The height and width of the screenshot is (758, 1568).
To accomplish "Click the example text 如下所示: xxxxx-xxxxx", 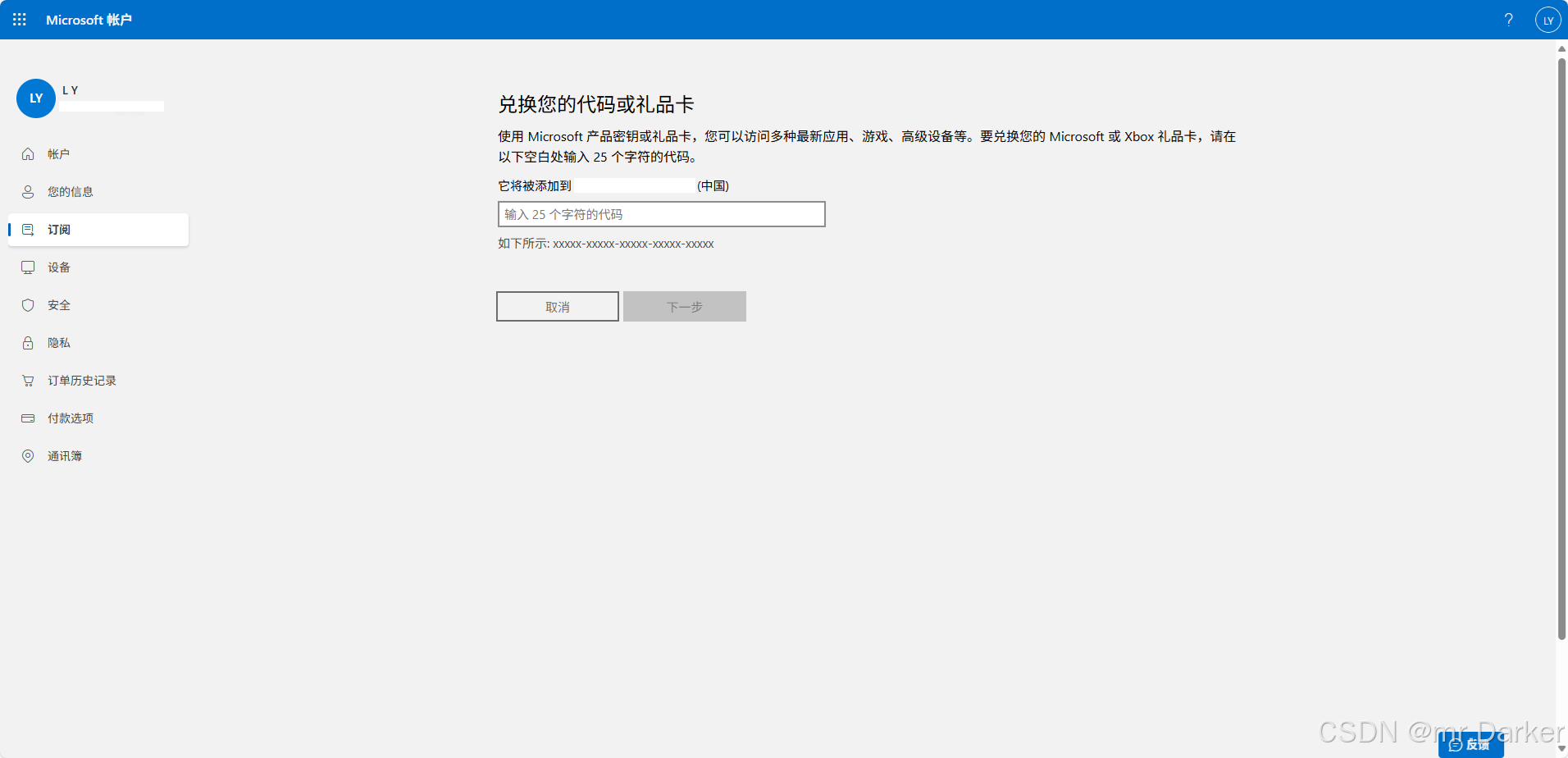I will (x=606, y=244).
